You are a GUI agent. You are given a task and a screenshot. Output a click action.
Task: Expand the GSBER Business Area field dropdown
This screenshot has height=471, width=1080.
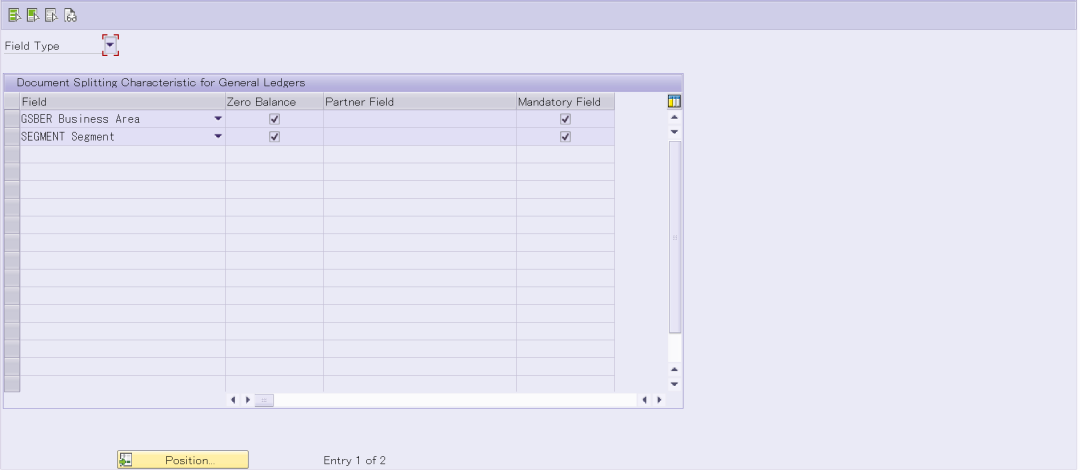(218, 118)
